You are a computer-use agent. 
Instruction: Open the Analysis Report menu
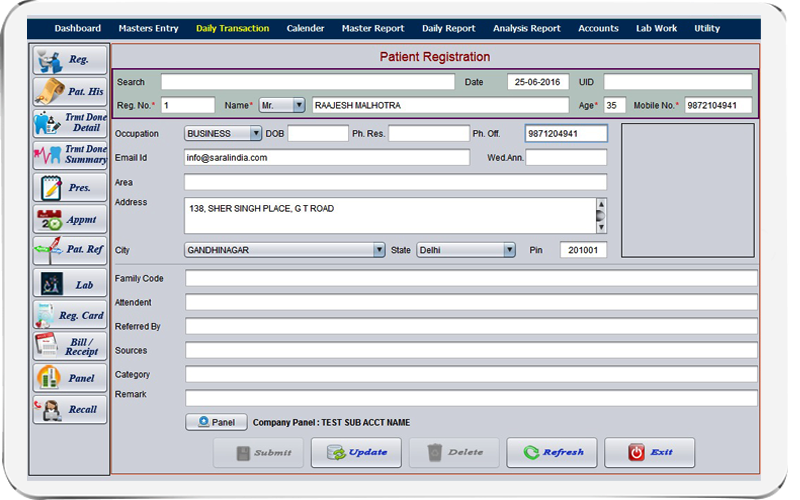(x=527, y=29)
